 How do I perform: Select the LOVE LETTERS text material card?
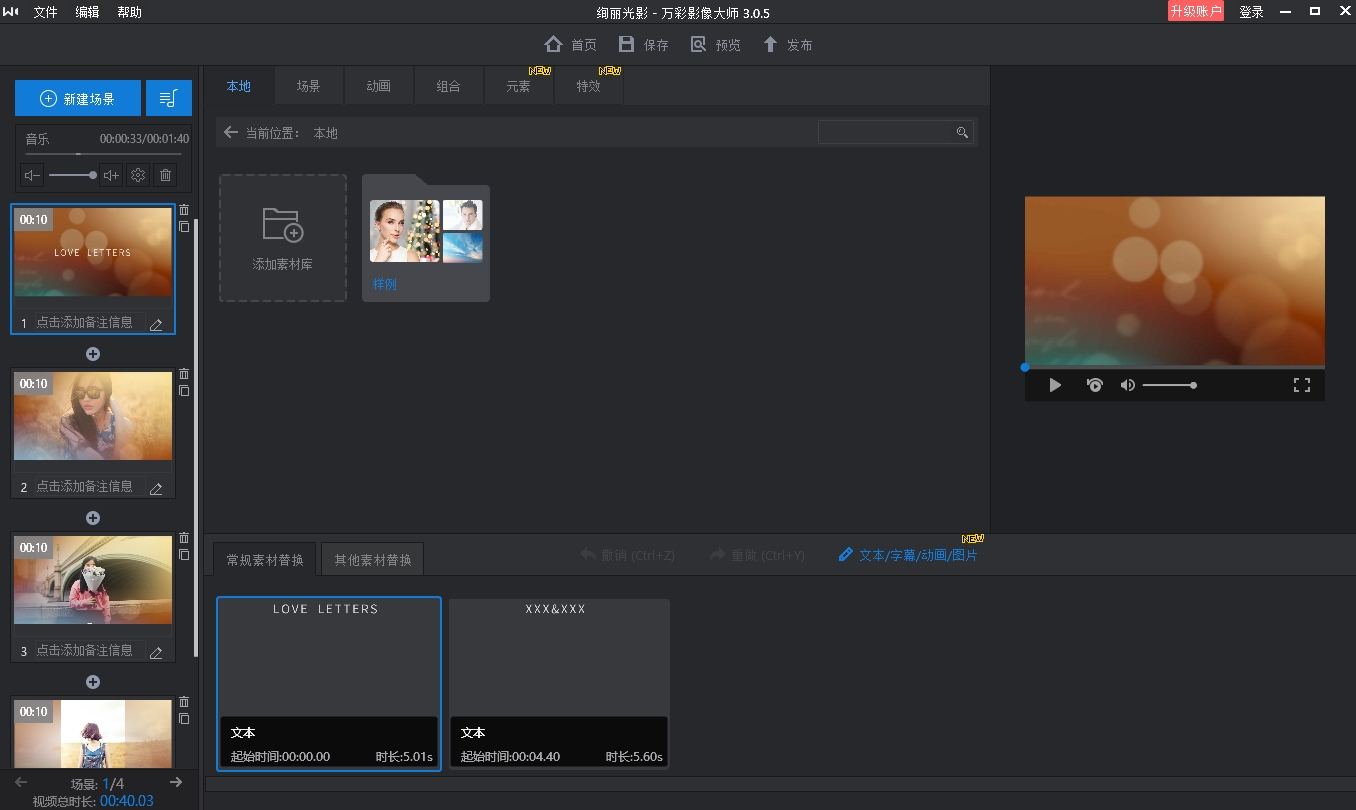click(x=329, y=684)
